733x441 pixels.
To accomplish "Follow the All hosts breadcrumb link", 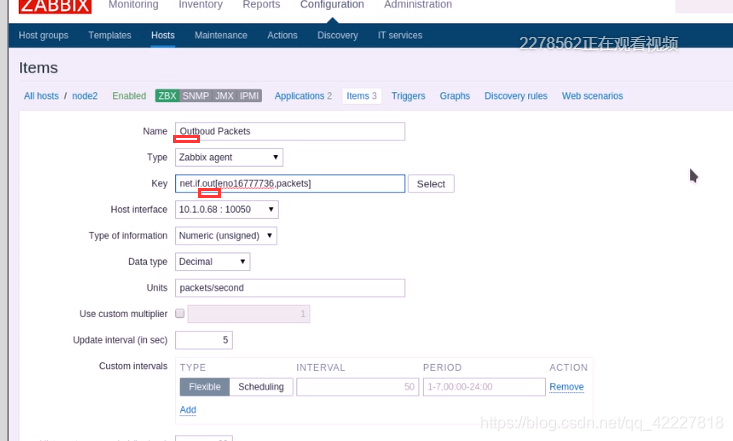I will coord(41,96).
